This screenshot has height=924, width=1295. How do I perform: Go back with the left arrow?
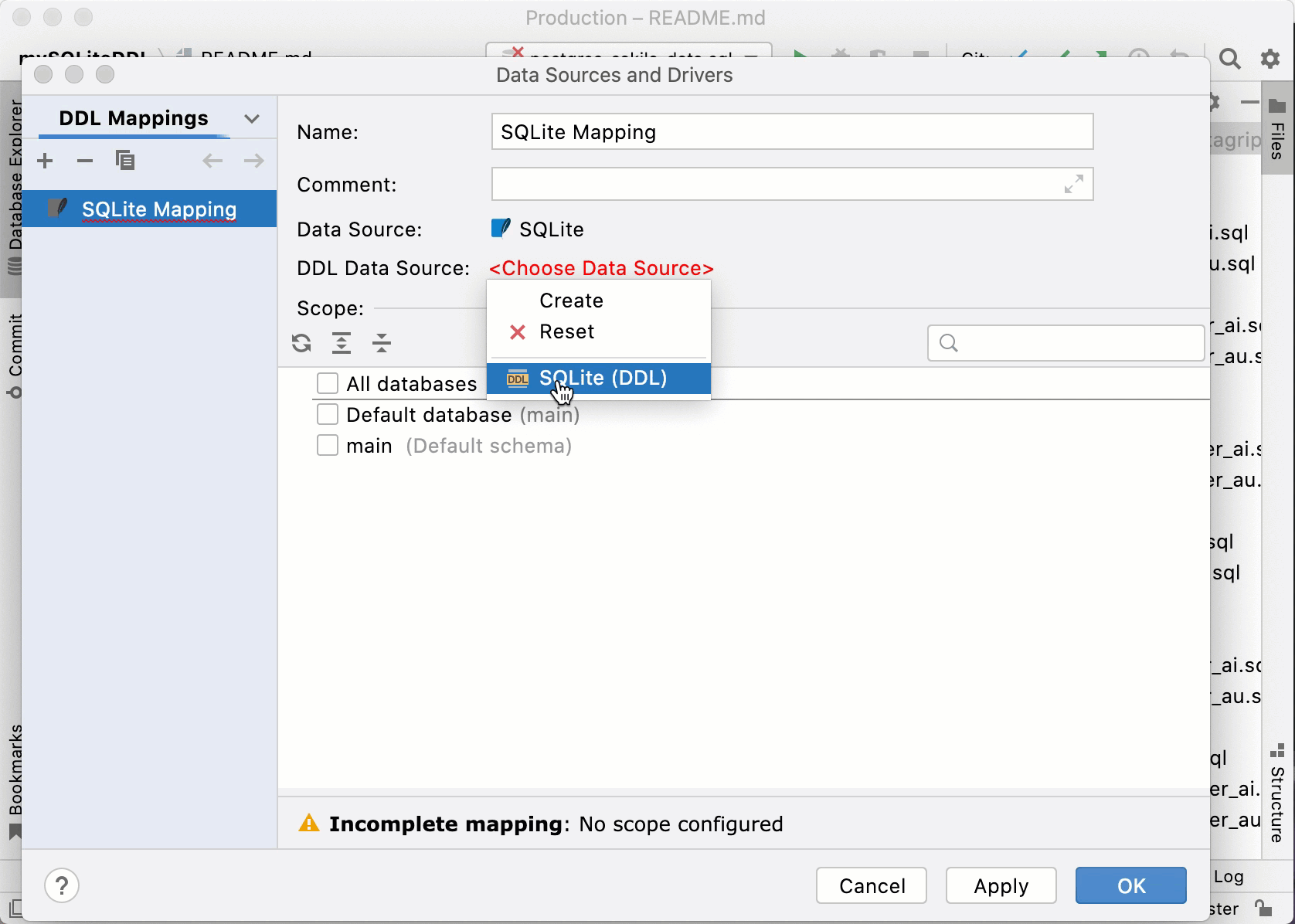(212, 161)
